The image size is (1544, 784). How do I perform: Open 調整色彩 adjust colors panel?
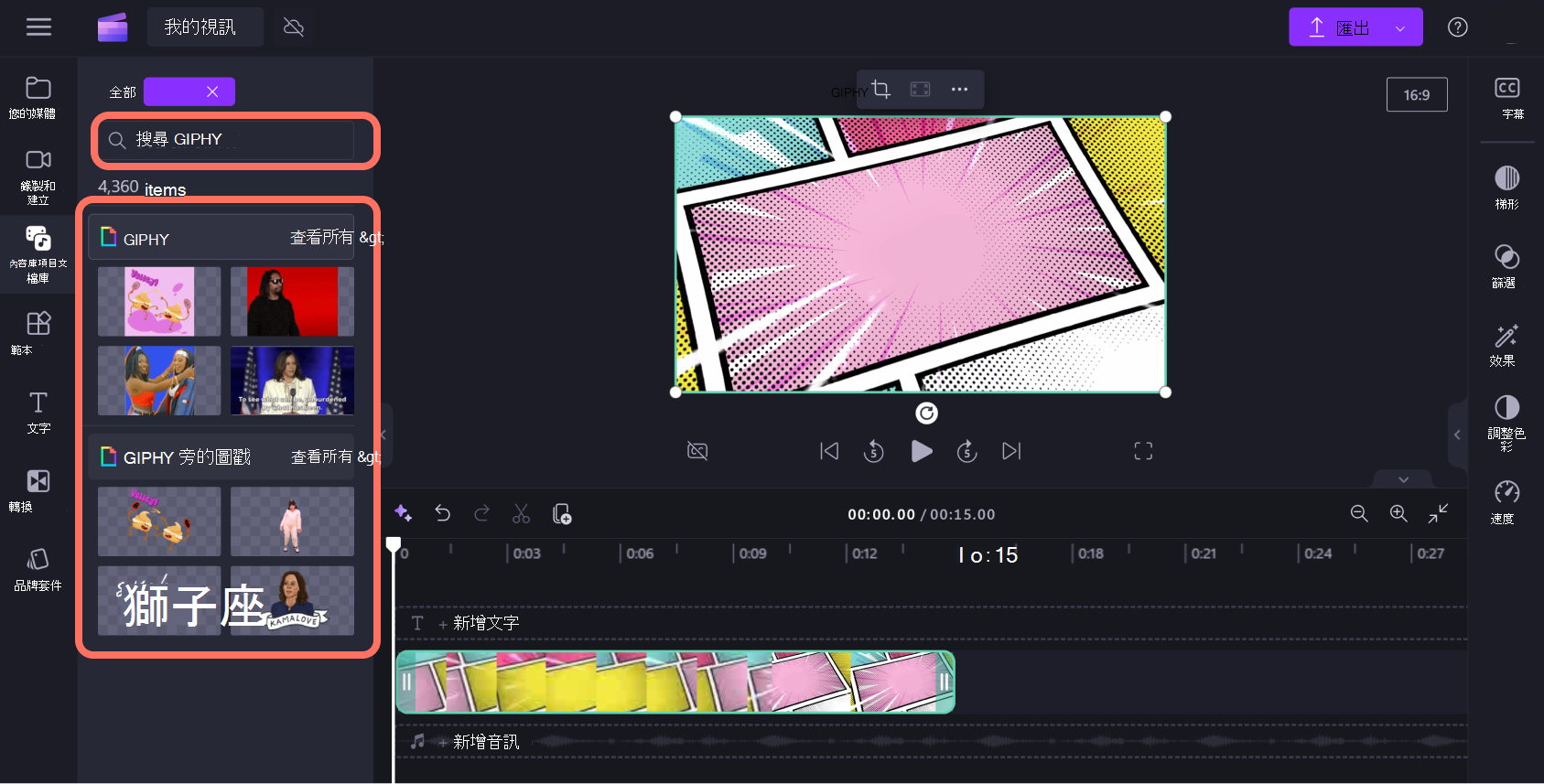pyautogui.click(x=1507, y=424)
